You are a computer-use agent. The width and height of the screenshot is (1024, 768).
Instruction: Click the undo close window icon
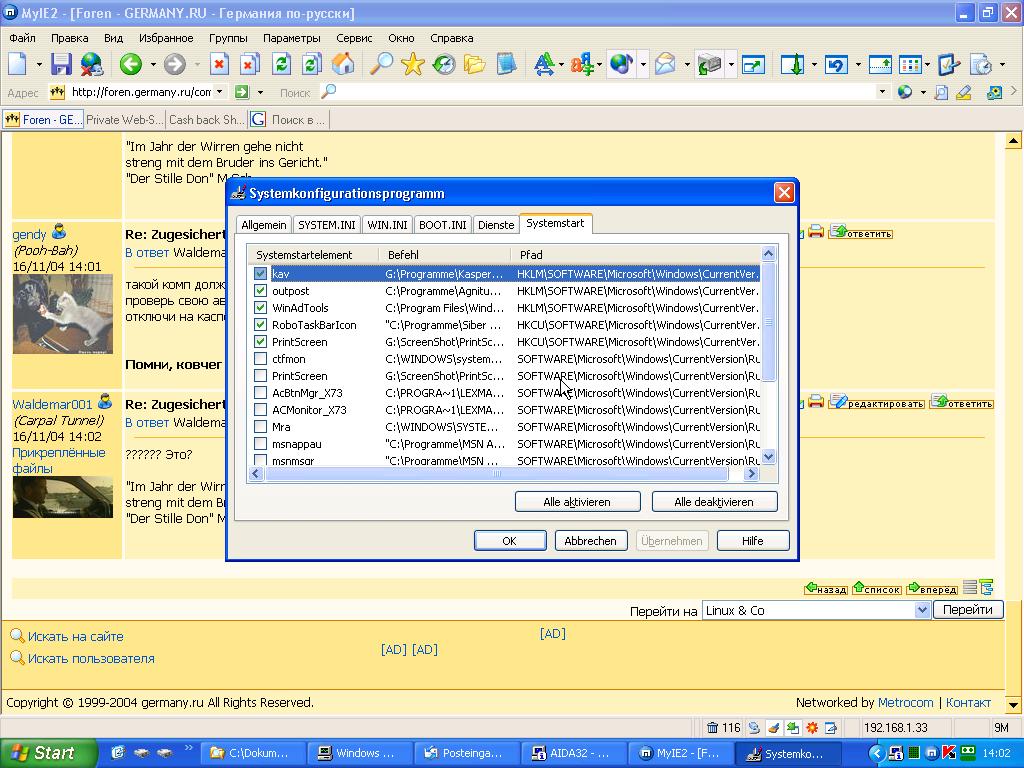point(837,64)
